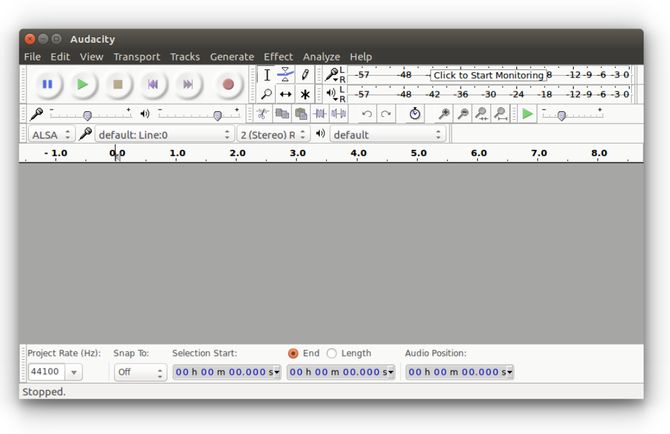670x434 pixels.
Task: Click the 6.0 mark on timeline ruler
Action: (x=479, y=153)
